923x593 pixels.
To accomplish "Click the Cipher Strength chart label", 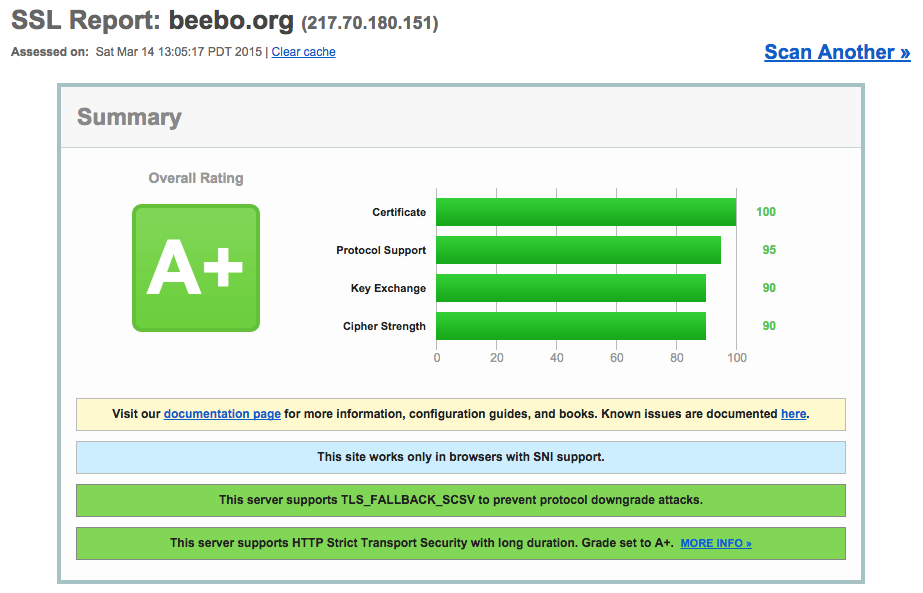I will pos(384,326).
